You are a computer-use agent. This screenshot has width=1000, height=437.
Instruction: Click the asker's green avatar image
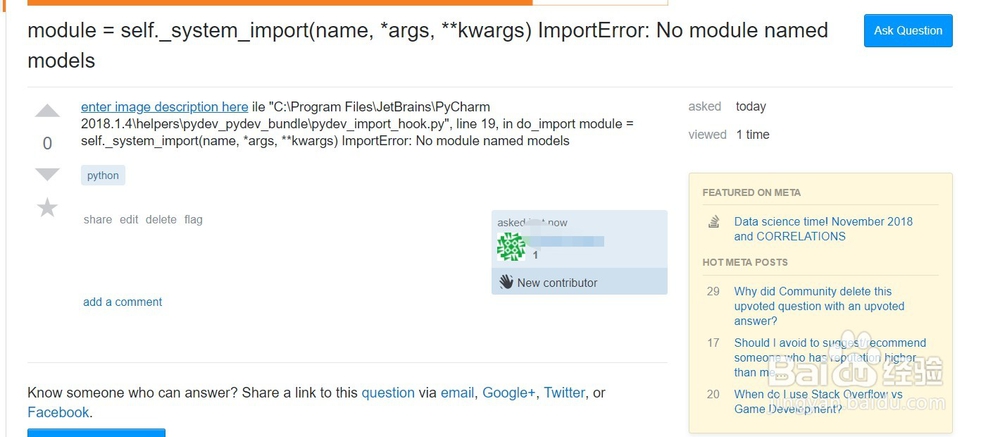(511, 247)
